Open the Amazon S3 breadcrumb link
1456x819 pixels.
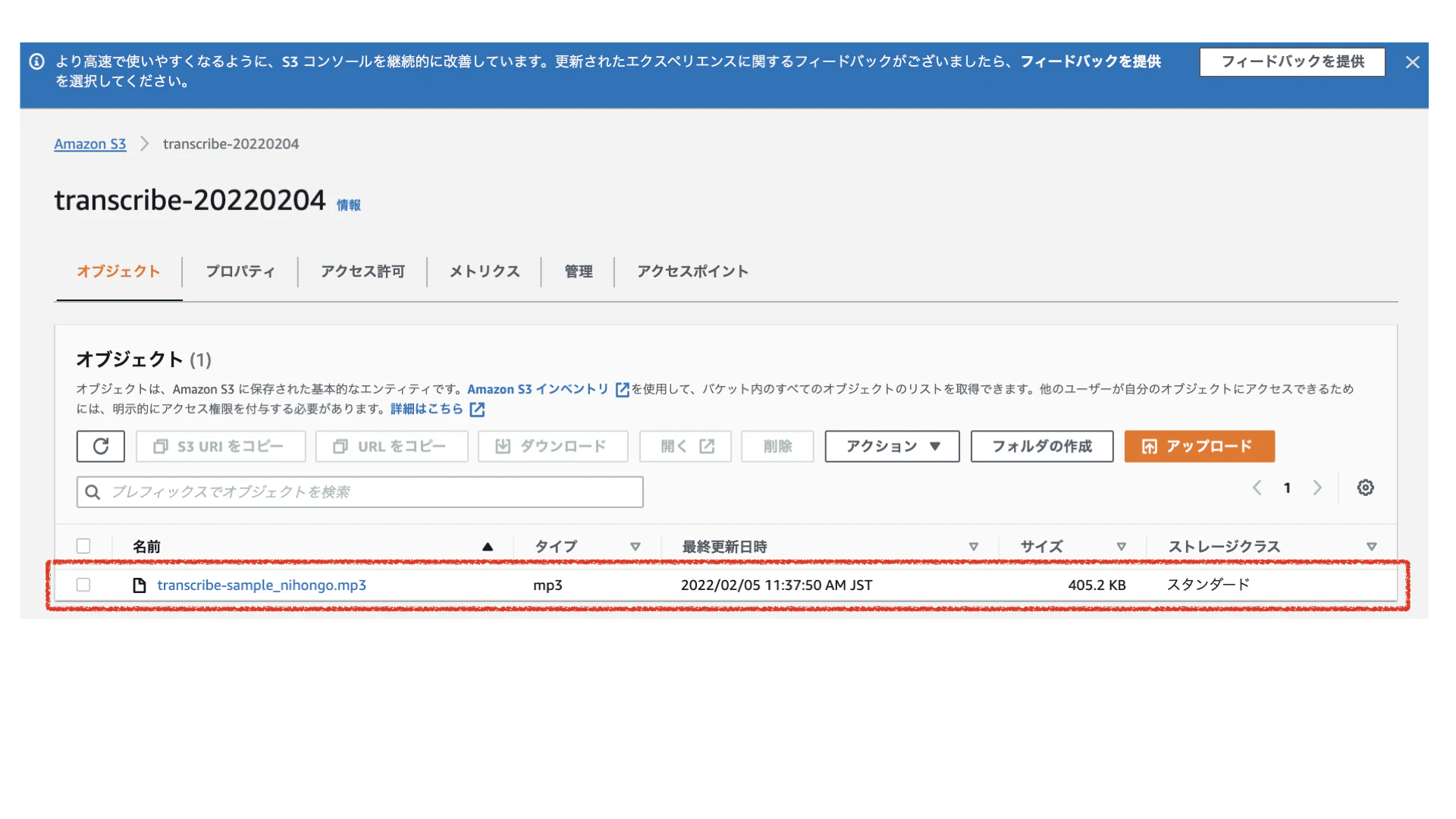pyautogui.click(x=89, y=144)
